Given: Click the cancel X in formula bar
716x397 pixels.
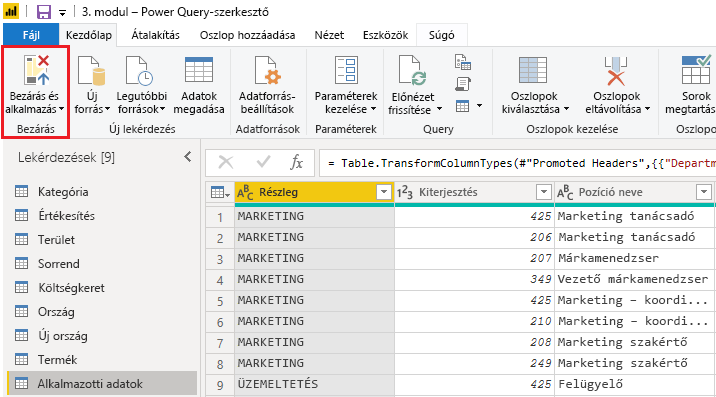Looking at the screenshot, I should [226, 162].
